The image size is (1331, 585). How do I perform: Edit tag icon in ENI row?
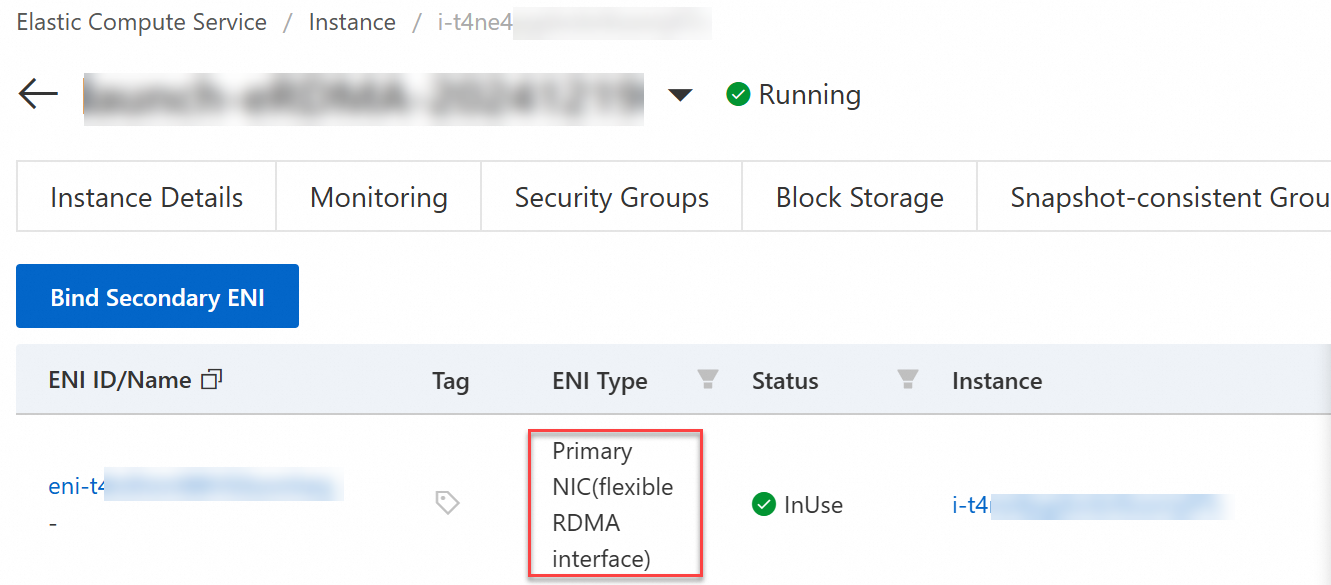[447, 502]
